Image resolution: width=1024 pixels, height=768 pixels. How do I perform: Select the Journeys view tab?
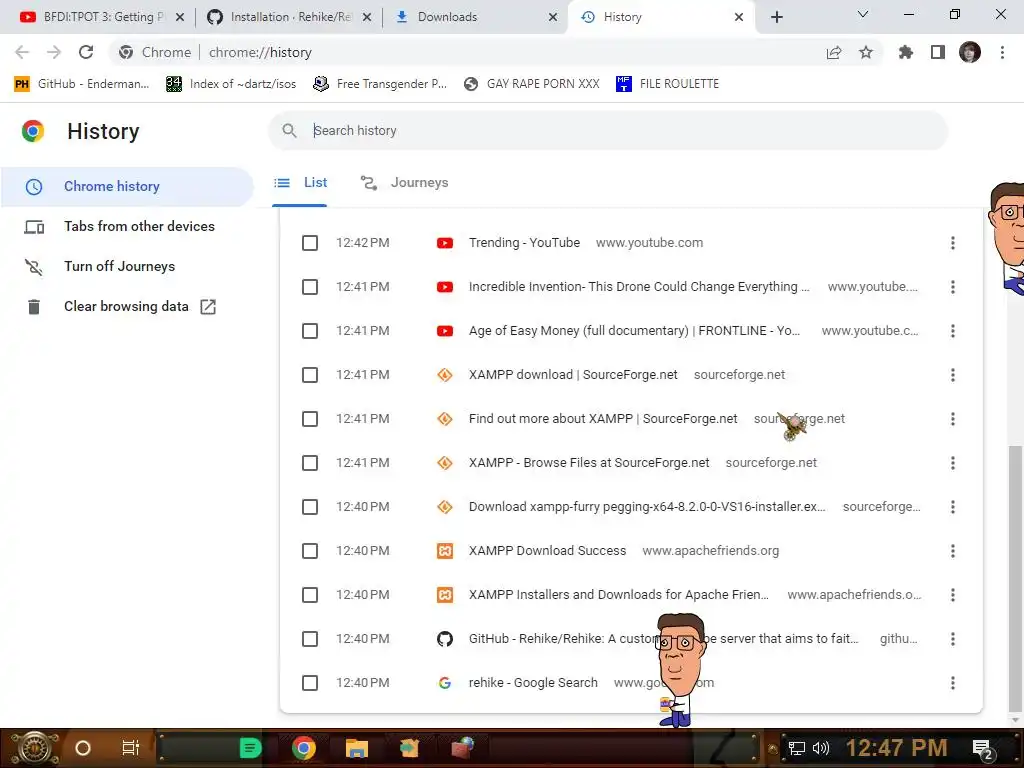(x=405, y=183)
